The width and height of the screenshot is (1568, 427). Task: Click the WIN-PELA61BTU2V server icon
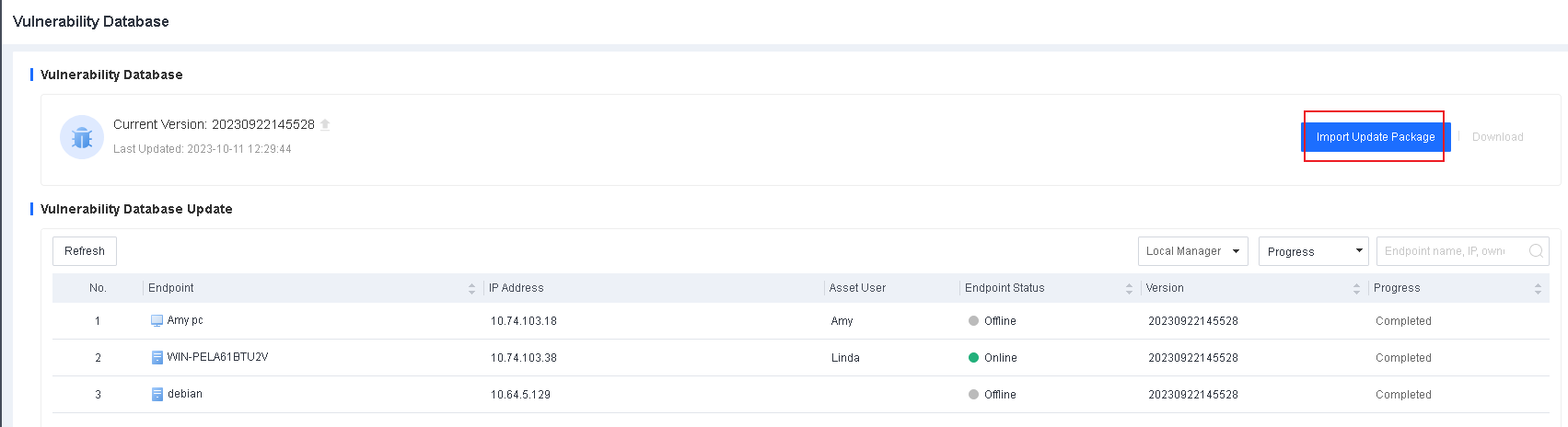pos(157,358)
